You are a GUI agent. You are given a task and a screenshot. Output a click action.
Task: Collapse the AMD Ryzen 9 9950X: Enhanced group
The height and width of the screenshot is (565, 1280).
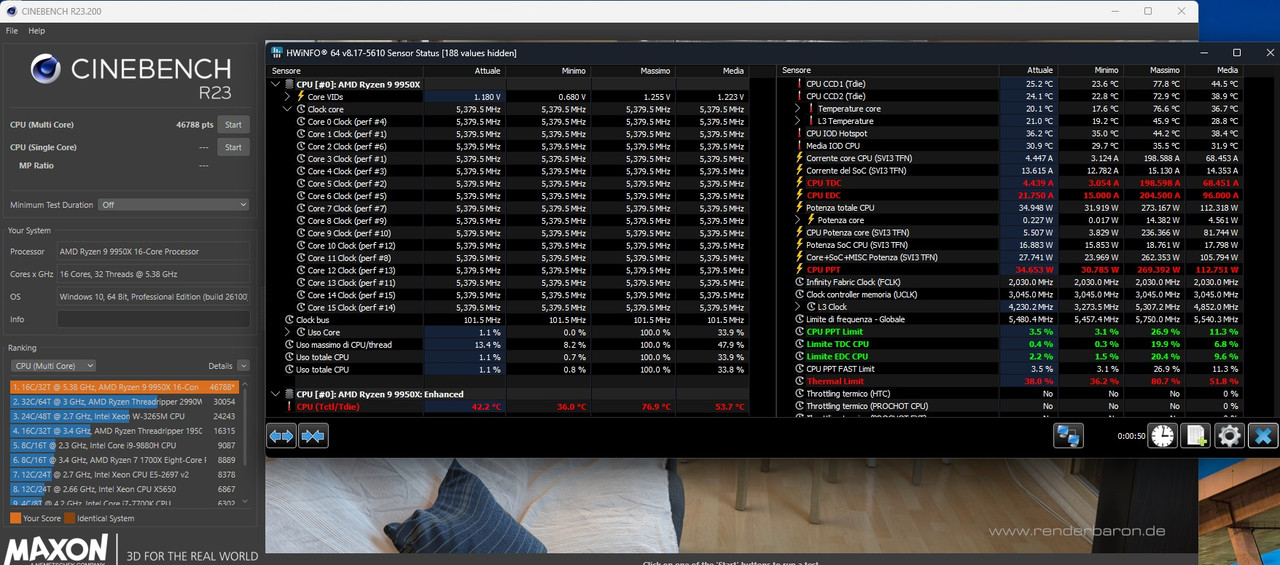[277, 394]
